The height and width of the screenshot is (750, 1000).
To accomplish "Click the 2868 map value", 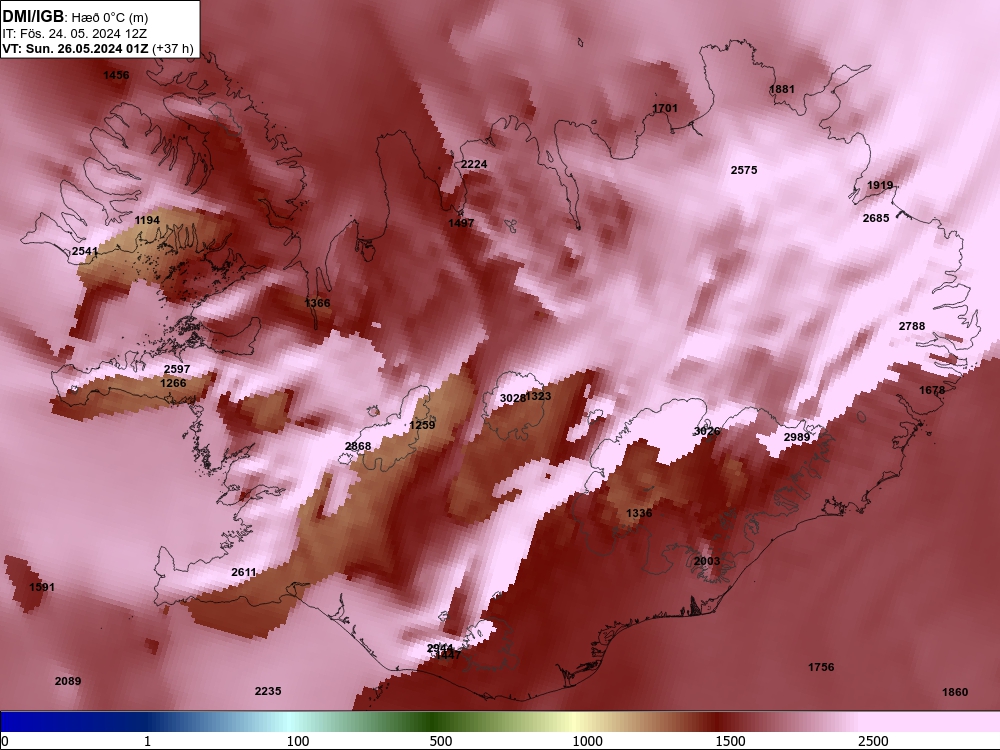I will 358,446.
